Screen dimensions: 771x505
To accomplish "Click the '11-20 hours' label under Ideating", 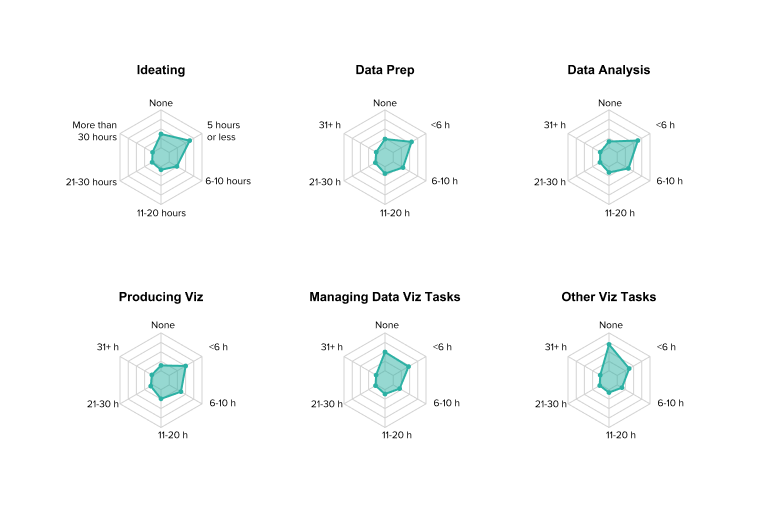I will (x=161, y=213).
